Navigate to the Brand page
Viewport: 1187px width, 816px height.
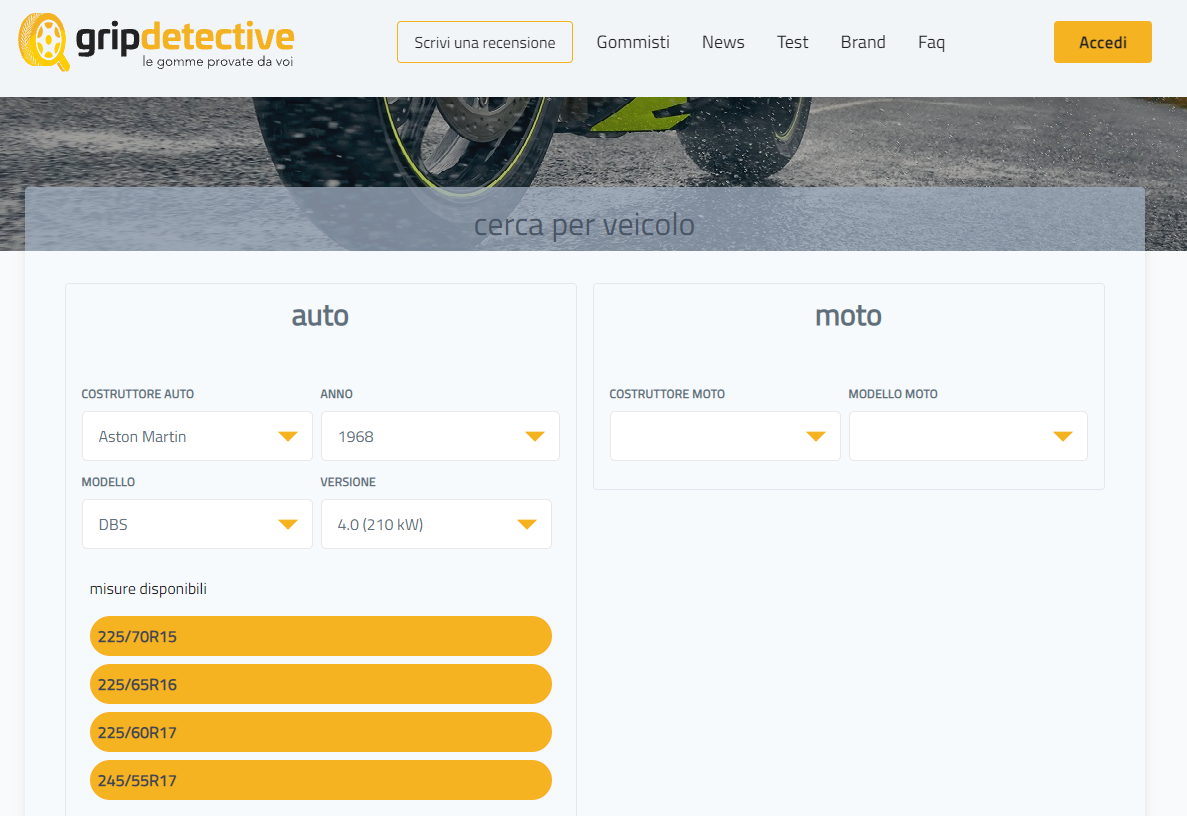pyautogui.click(x=863, y=42)
